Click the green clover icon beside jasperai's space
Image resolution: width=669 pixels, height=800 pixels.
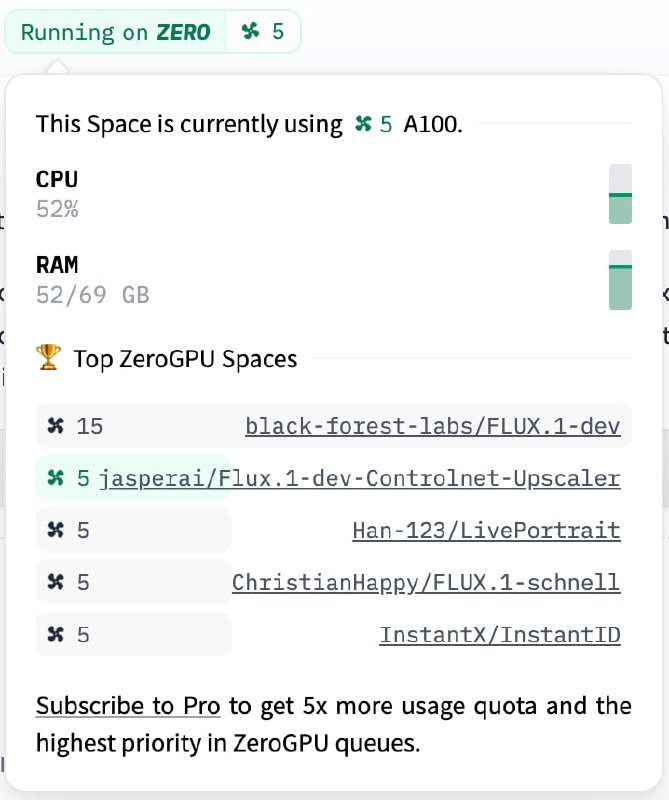pos(53,478)
